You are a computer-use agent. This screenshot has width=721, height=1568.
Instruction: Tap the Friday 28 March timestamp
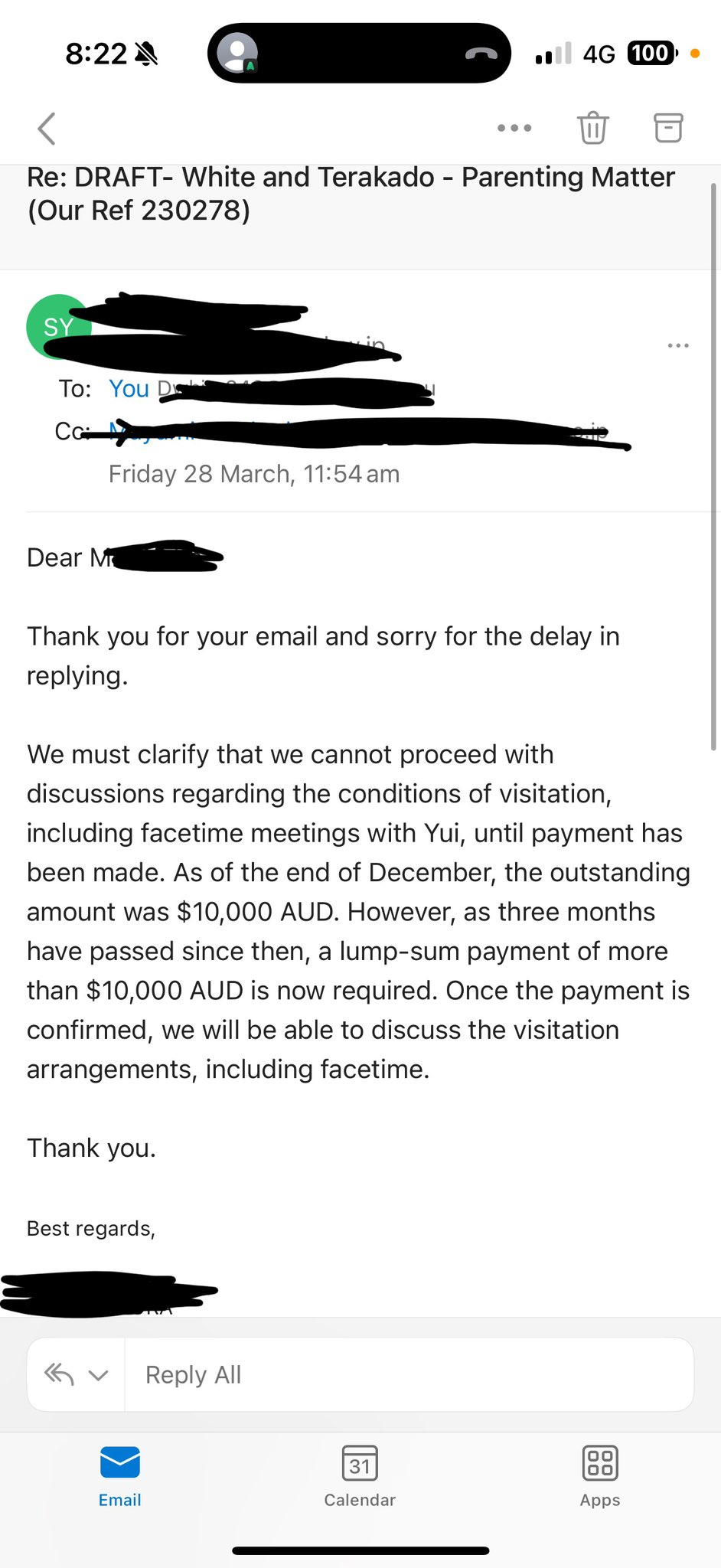254,474
